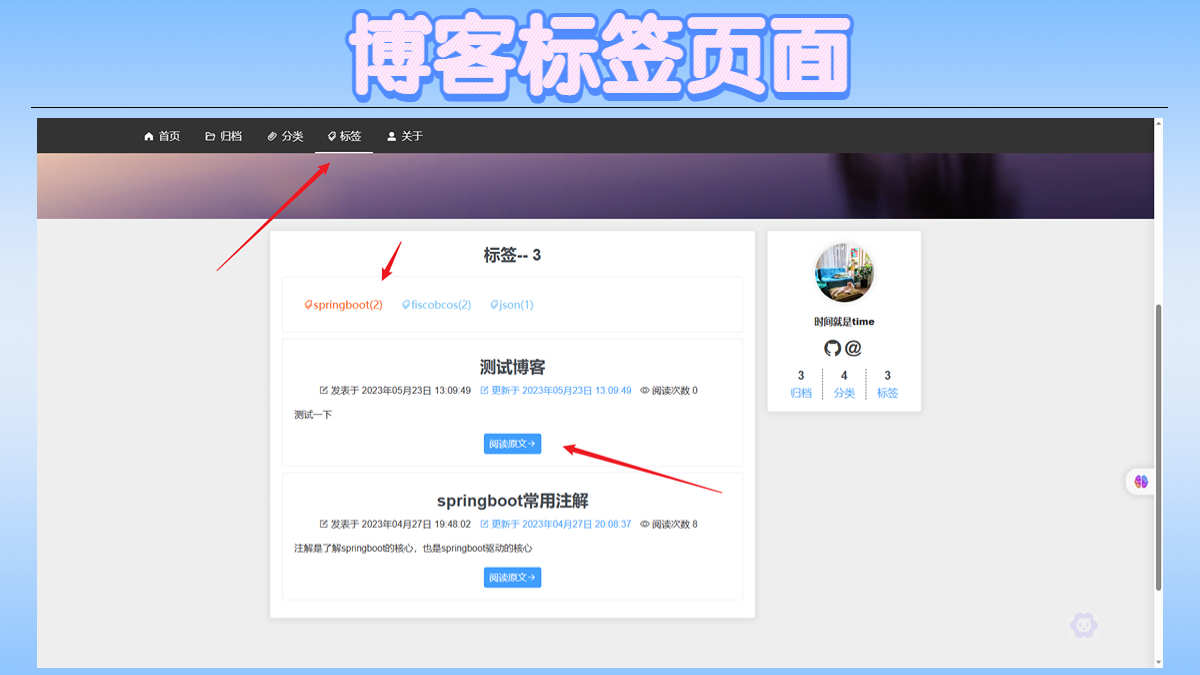Open 分类 link in profile card stats
The height and width of the screenshot is (675, 1200).
(x=844, y=393)
